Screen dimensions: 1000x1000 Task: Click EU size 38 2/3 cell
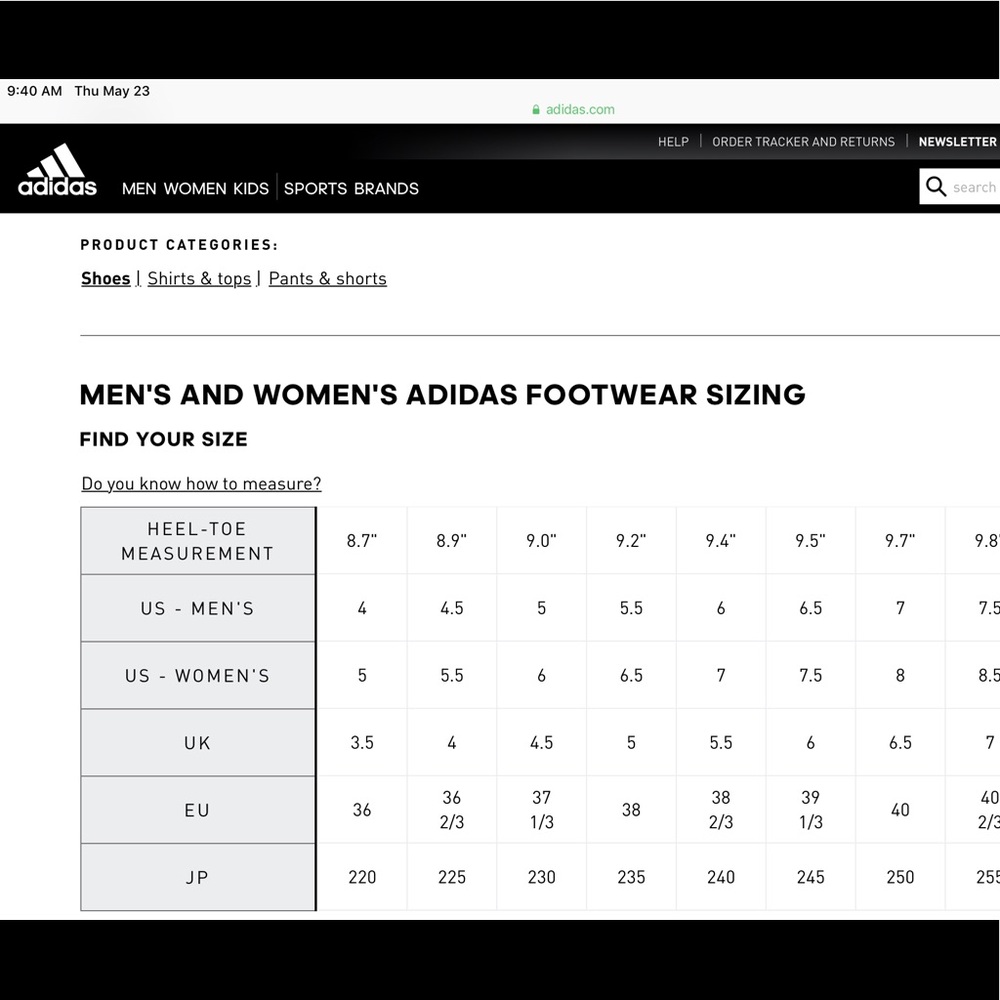pos(721,810)
